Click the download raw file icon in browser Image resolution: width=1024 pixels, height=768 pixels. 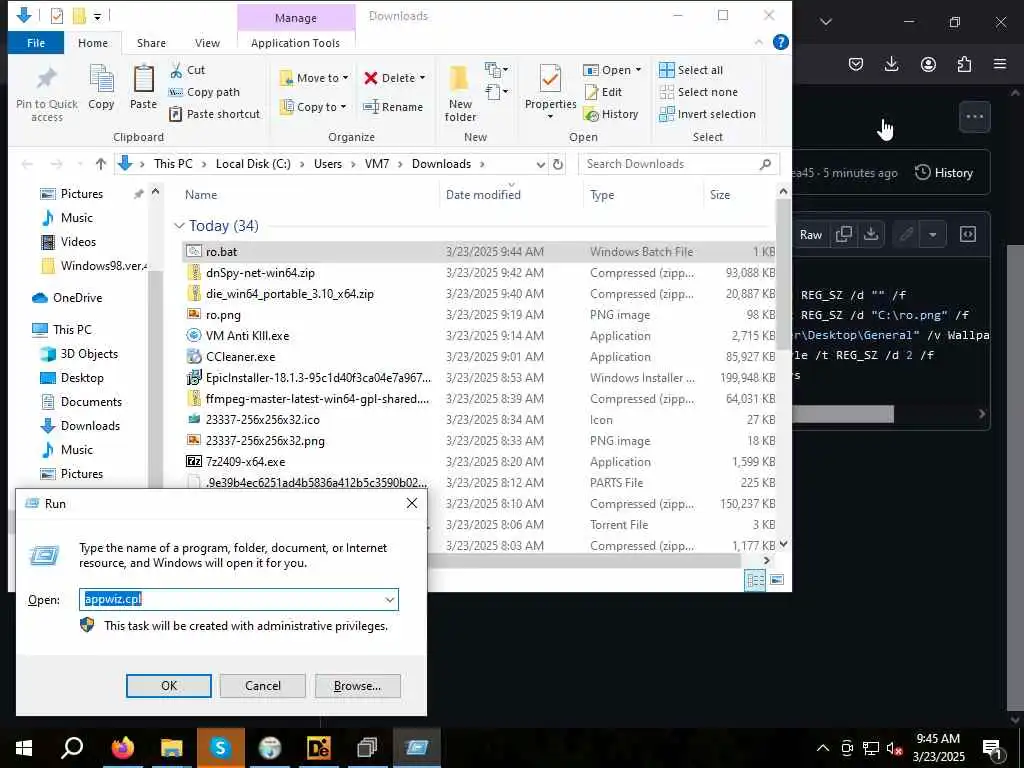click(x=871, y=234)
